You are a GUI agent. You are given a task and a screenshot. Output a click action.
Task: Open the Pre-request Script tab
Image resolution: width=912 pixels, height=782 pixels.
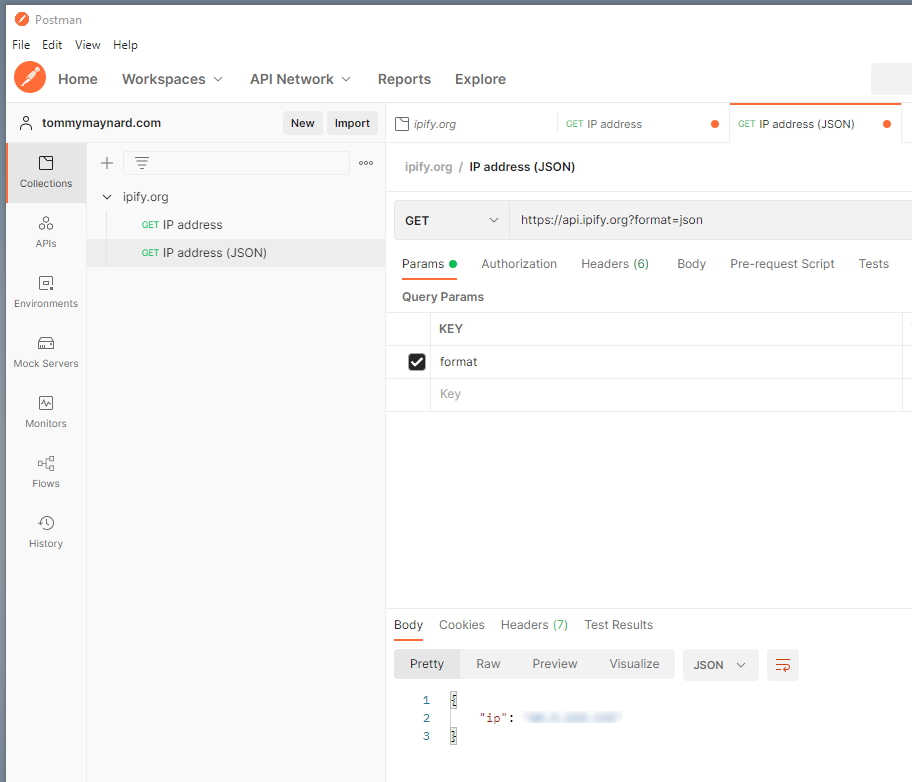[x=782, y=264]
